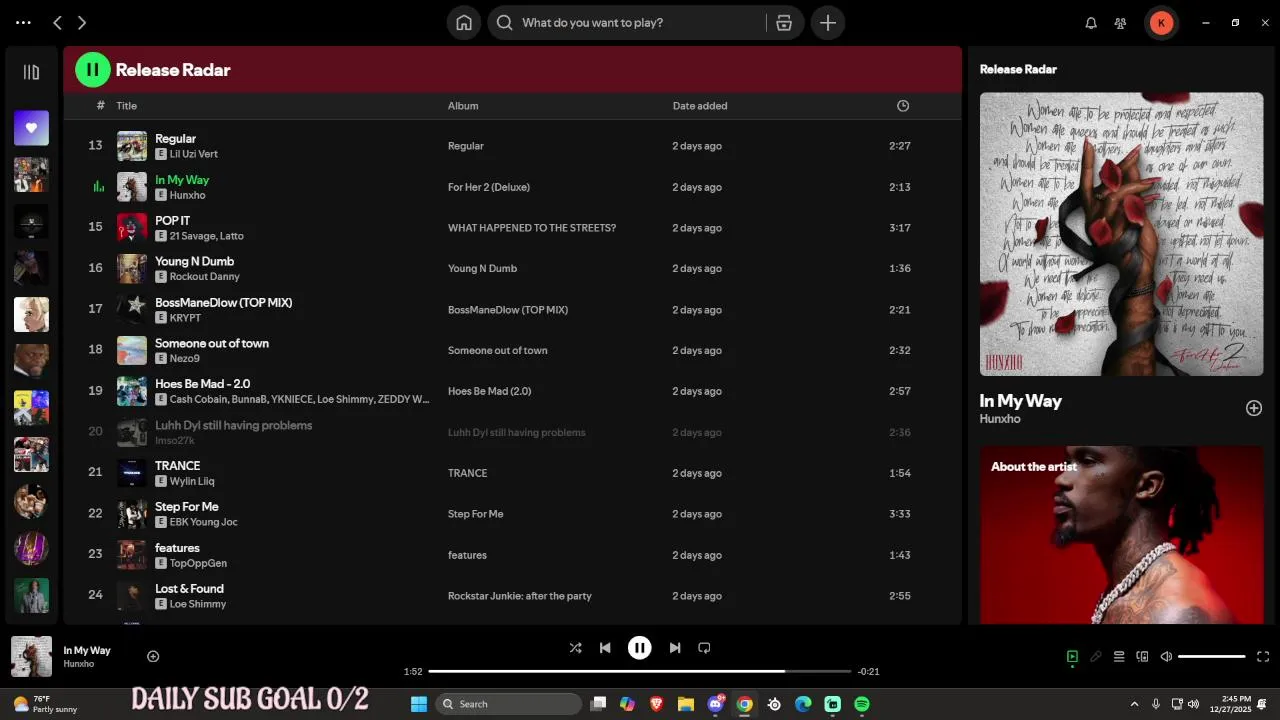
Task: Sort by Title column header
Action: [x=126, y=106]
